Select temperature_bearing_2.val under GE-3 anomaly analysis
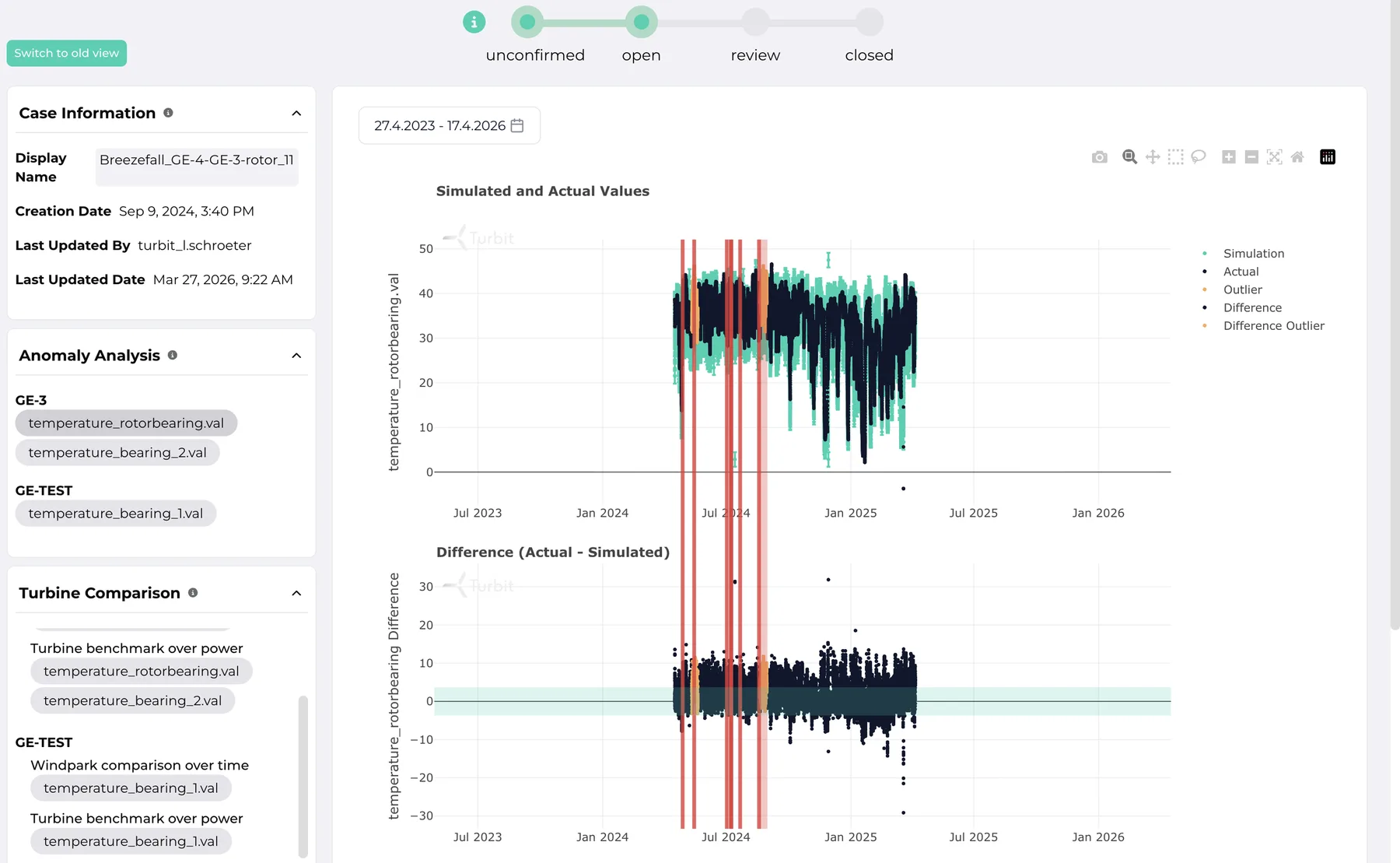Screen dimensions: 1400x863 [x=117, y=453]
